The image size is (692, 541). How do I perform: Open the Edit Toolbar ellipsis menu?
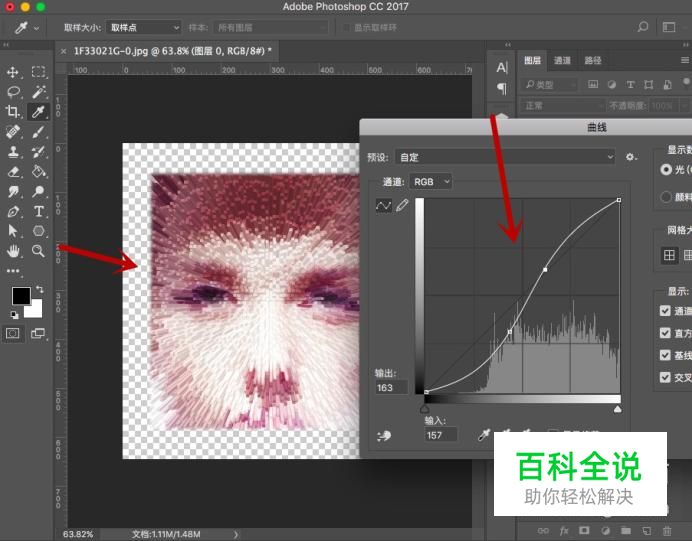pyautogui.click(x=13, y=270)
